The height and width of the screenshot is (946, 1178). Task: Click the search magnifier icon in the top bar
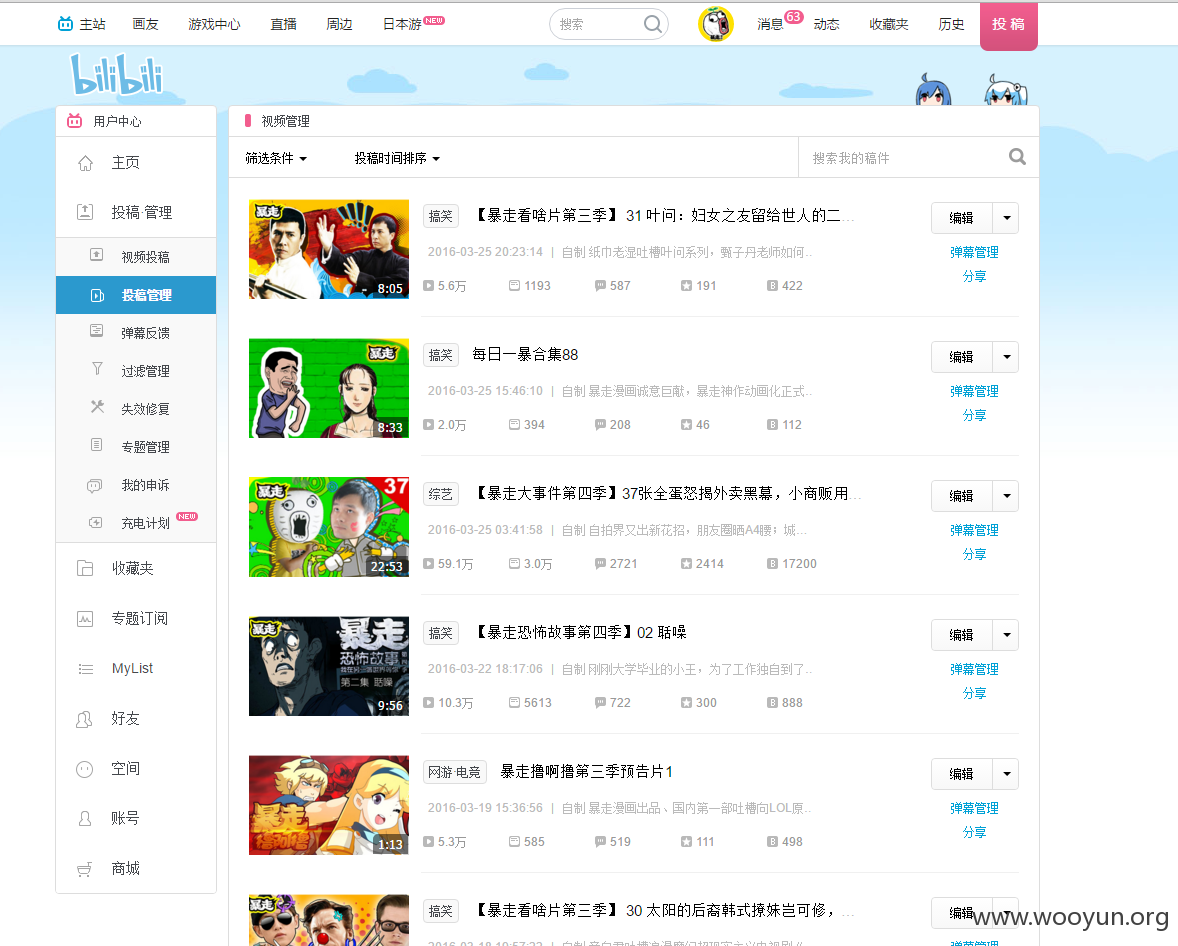point(653,24)
